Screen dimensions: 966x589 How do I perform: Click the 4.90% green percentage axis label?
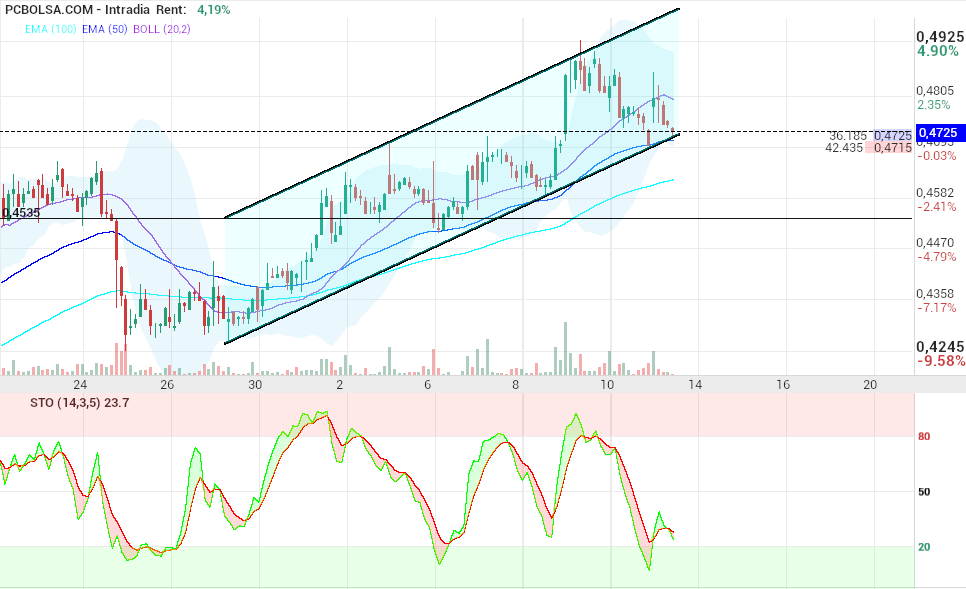coord(938,52)
